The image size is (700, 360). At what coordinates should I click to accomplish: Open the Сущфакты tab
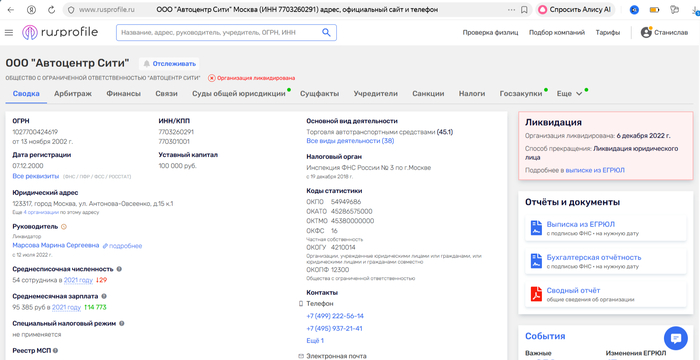pyautogui.click(x=319, y=93)
